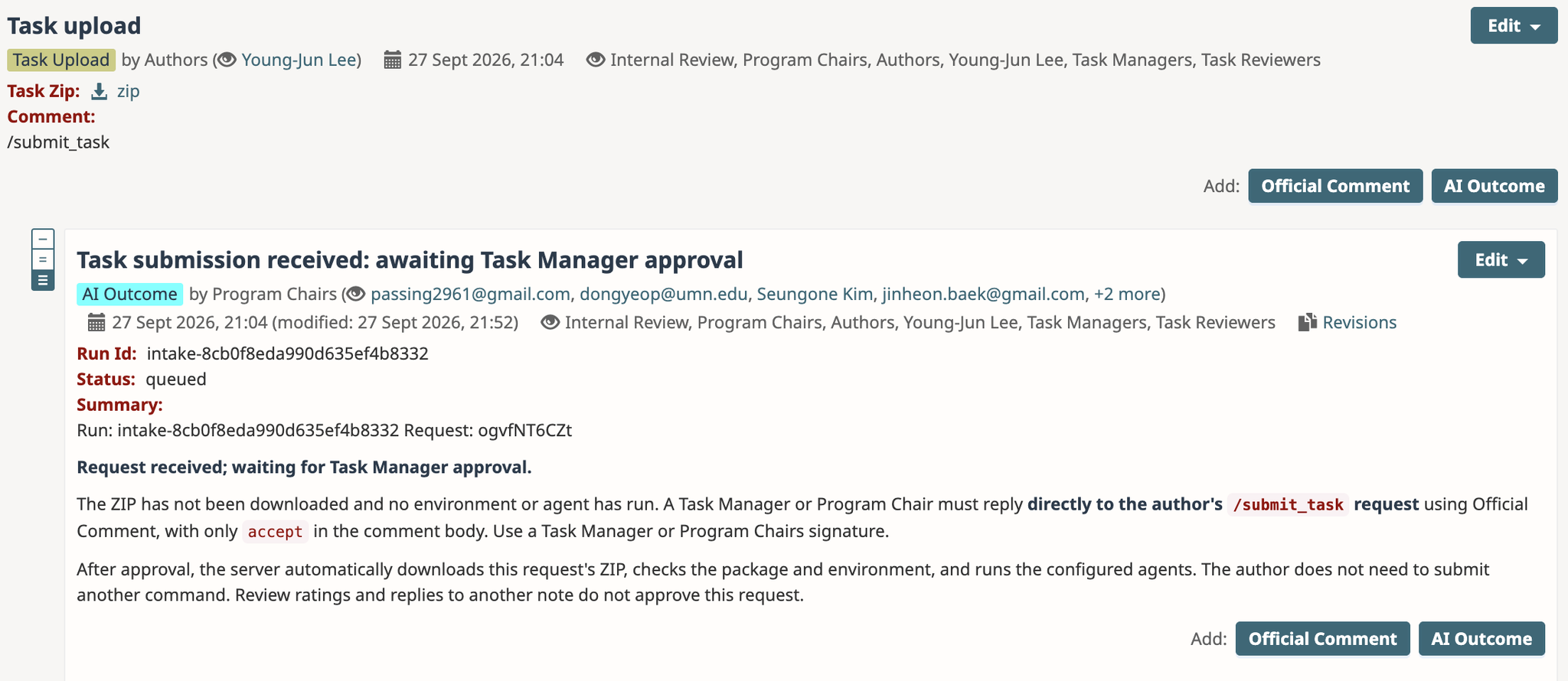Click the eye icon before the Young-Jun Lee link

coord(227,60)
